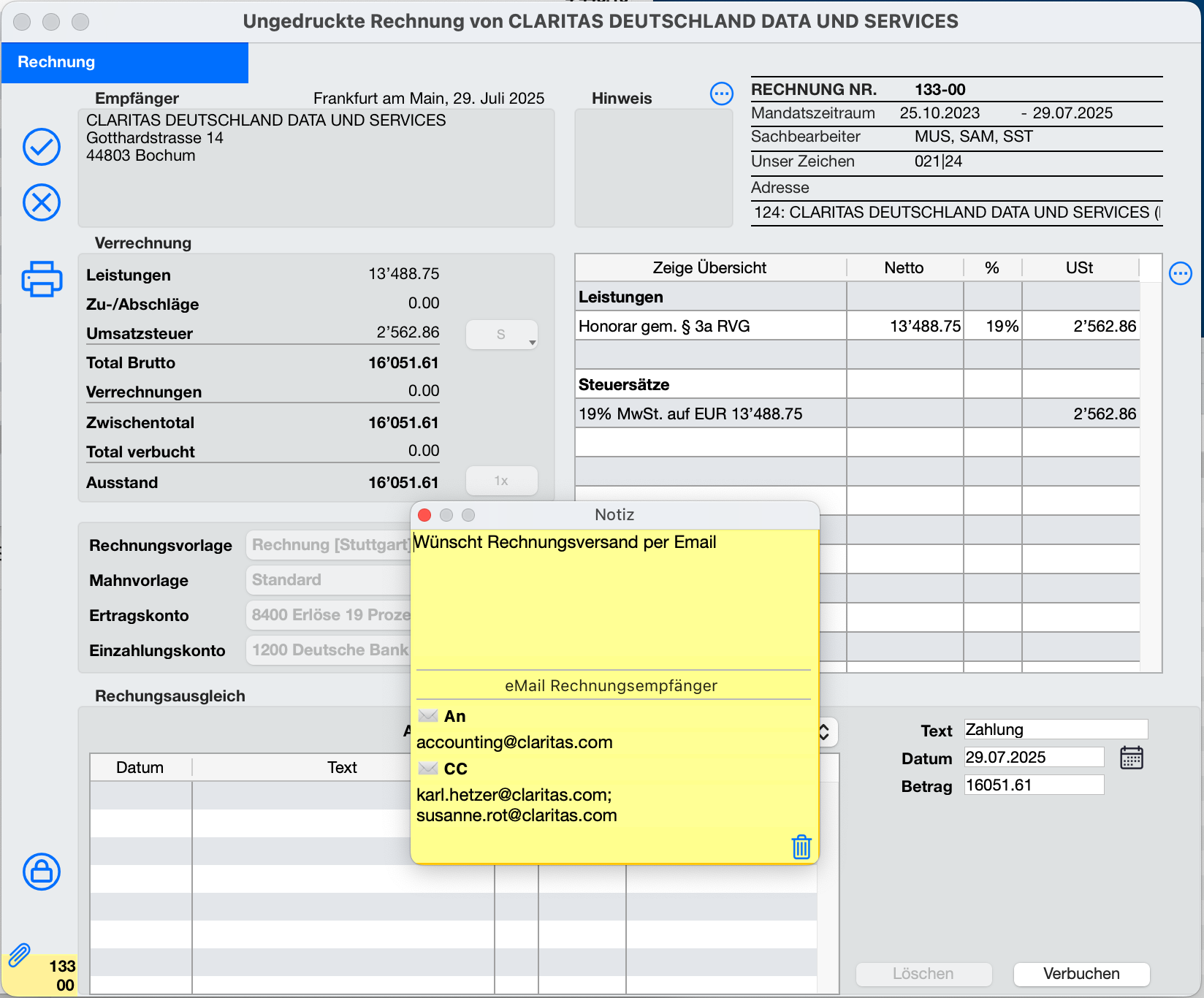This screenshot has width=1204, height=998.
Task: Select the Honorar gem. § 3a RVG row
Action: 858,326
